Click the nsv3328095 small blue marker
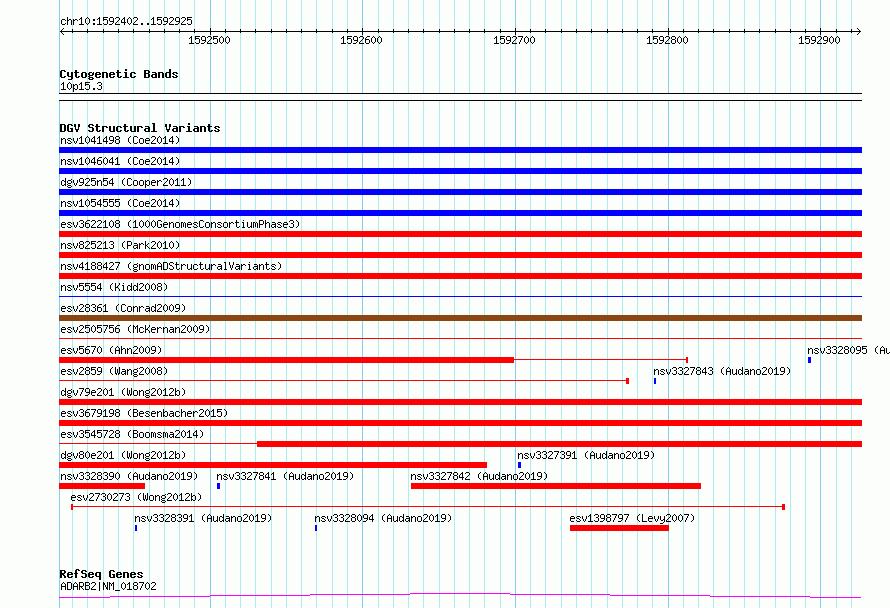890x608 pixels. (809, 360)
